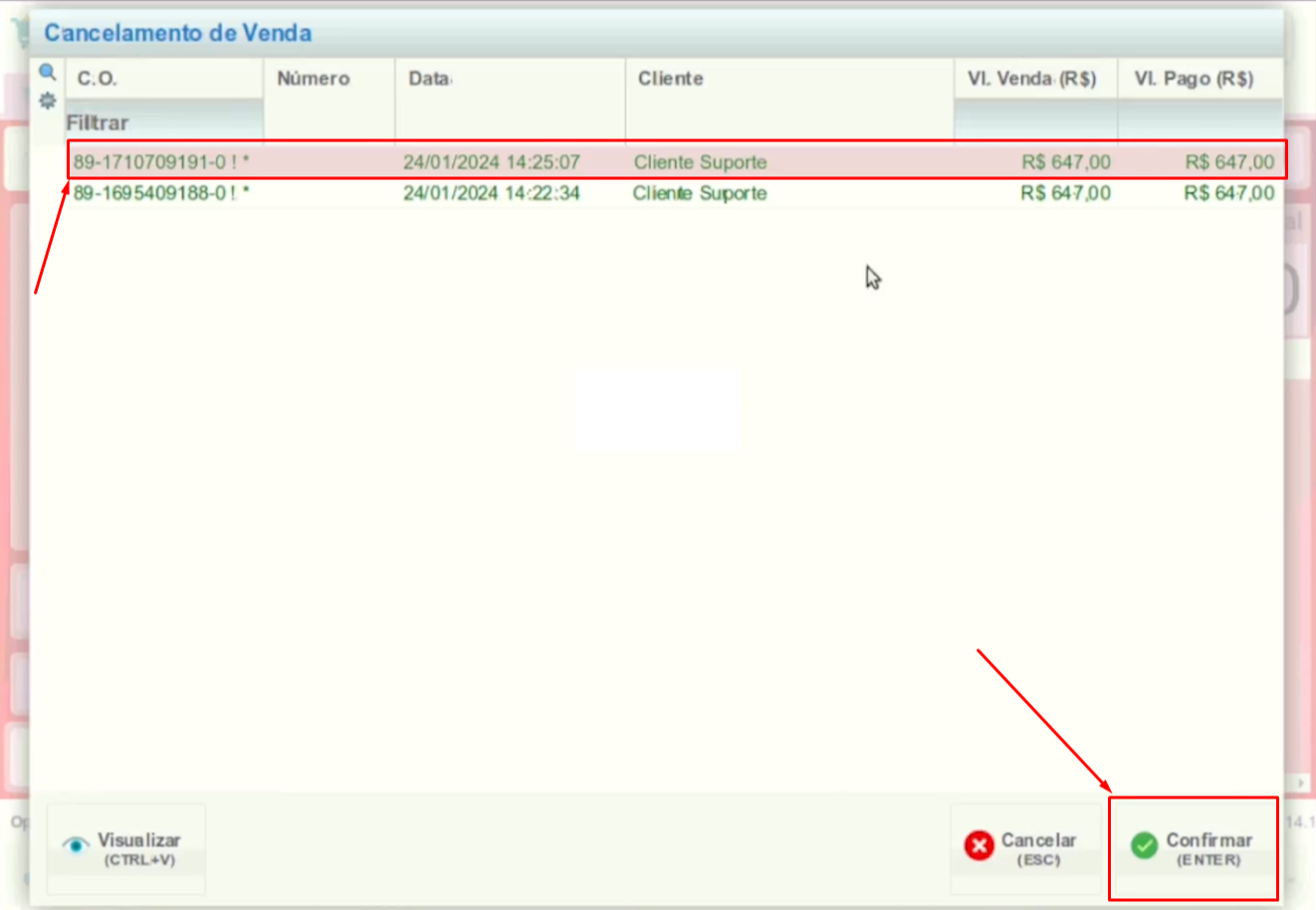Select sale 89-1710709191-0 row
Image resolution: width=1316 pixels, height=910 pixels.
pos(161,162)
